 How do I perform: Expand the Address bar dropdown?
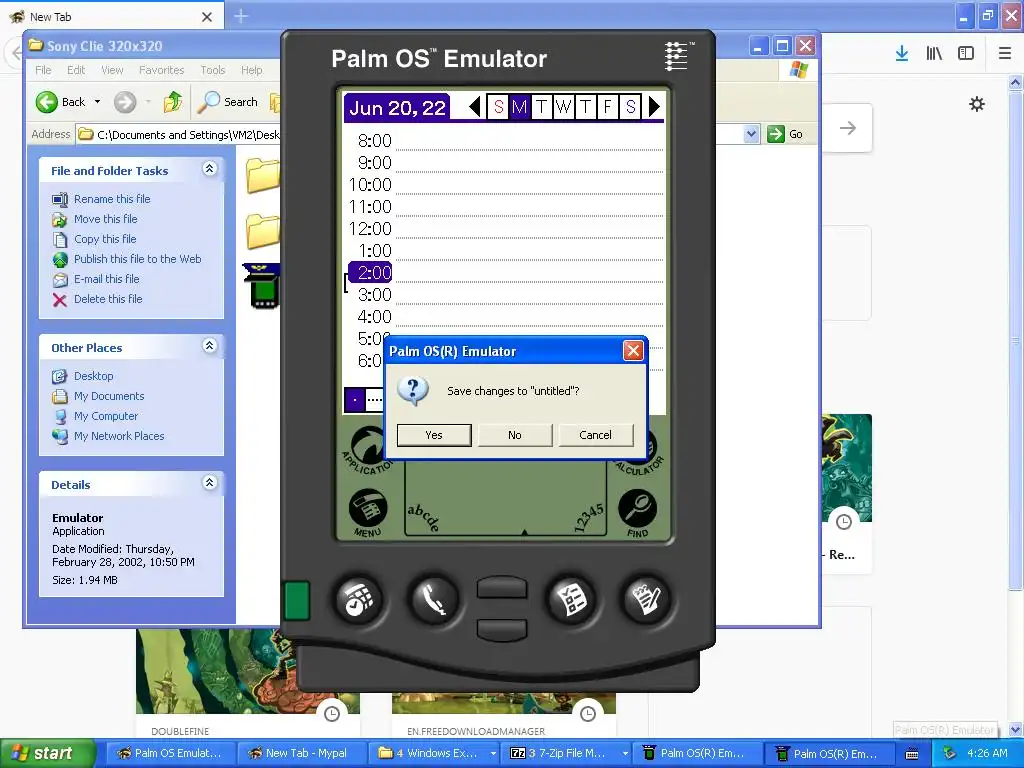[751, 134]
